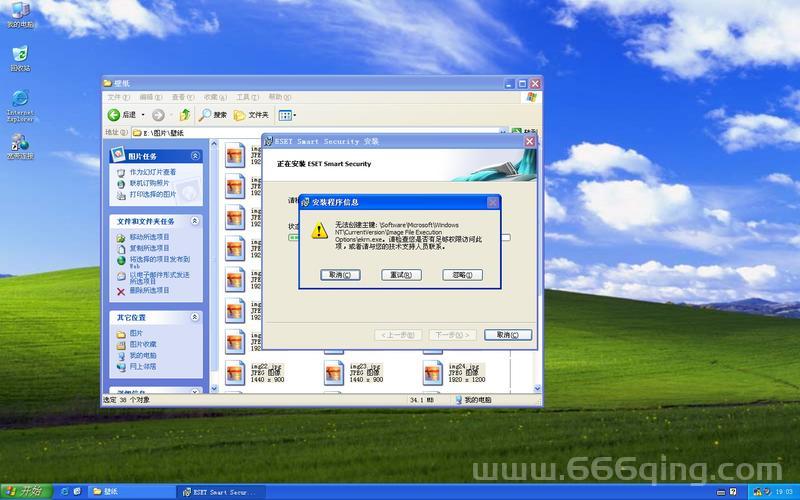Open the 查看 menu in Explorer
The image size is (800, 500).
pyautogui.click(x=183, y=97)
